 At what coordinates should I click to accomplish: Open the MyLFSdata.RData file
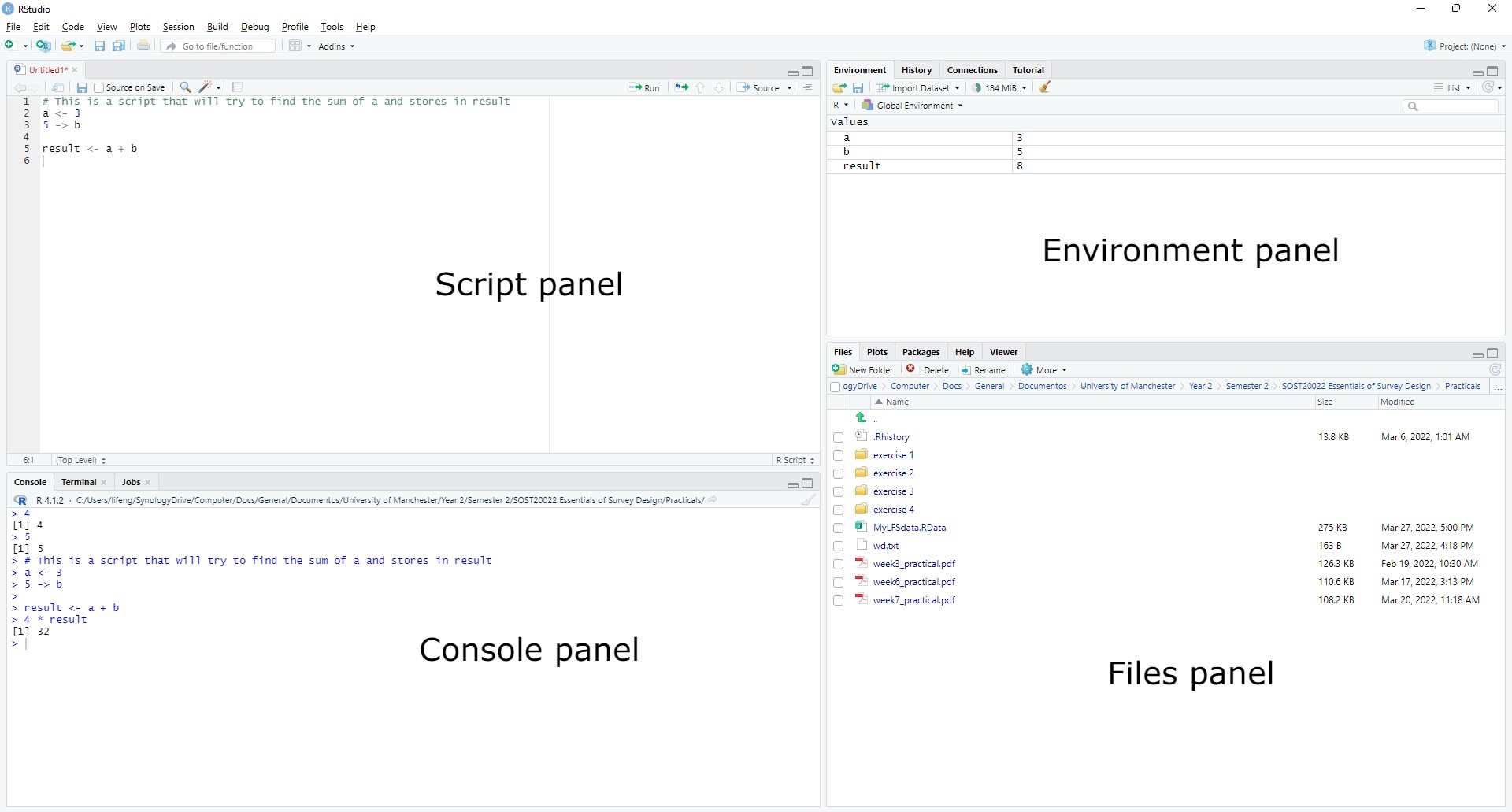(x=909, y=528)
